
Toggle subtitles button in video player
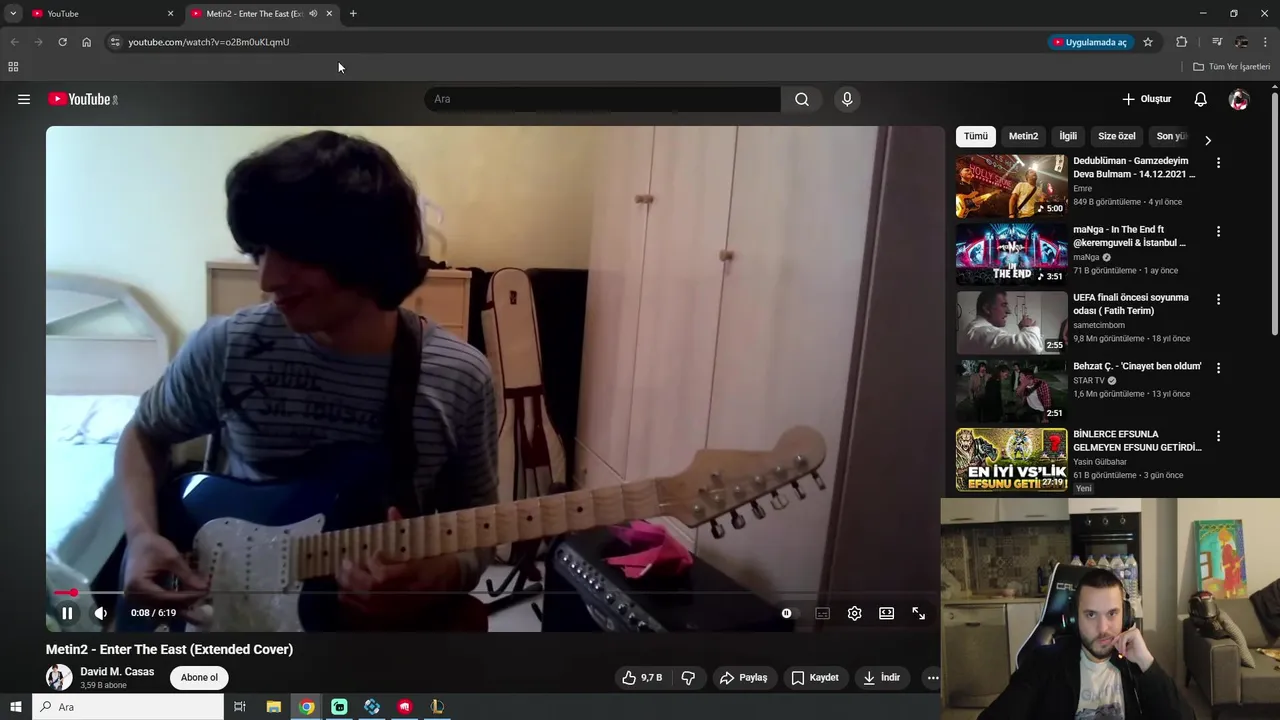pos(822,613)
